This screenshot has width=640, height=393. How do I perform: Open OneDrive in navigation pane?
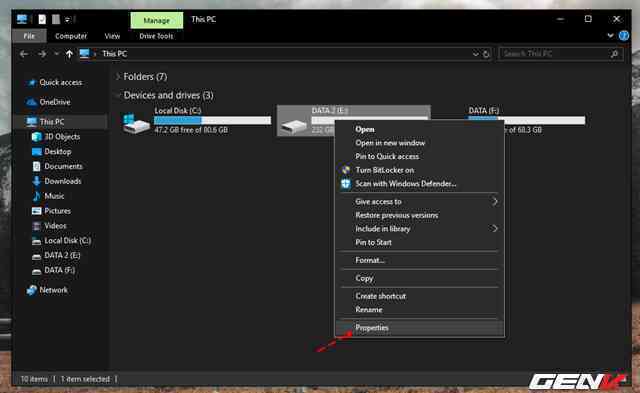coord(55,102)
